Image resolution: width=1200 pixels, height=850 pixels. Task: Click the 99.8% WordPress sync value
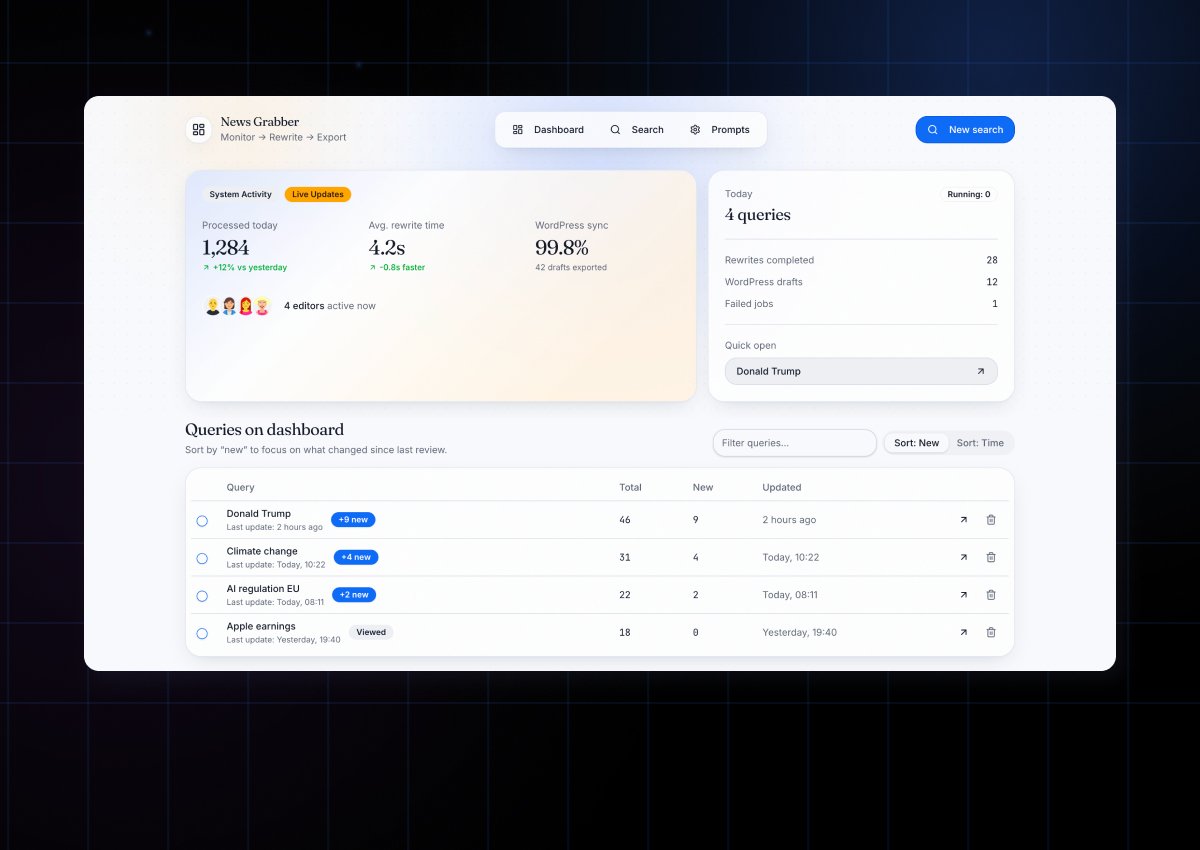tap(562, 247)
